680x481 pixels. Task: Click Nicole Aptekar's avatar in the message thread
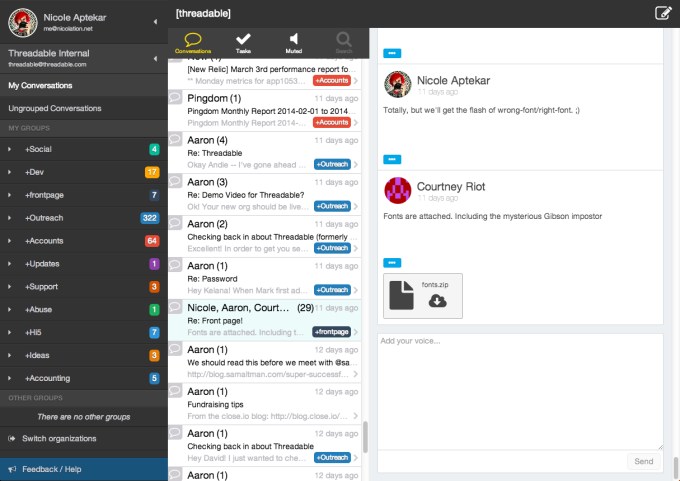[397, 84]
